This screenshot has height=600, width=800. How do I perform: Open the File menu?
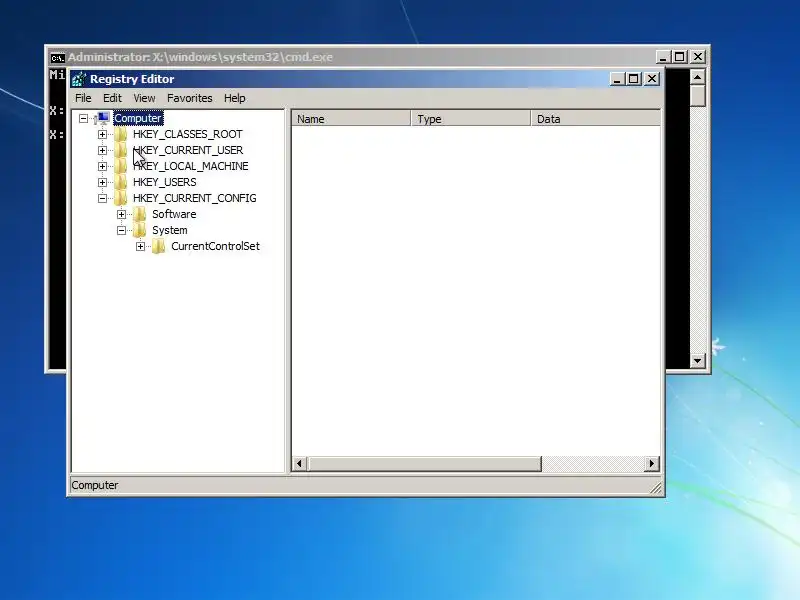(x=83, y=98)
